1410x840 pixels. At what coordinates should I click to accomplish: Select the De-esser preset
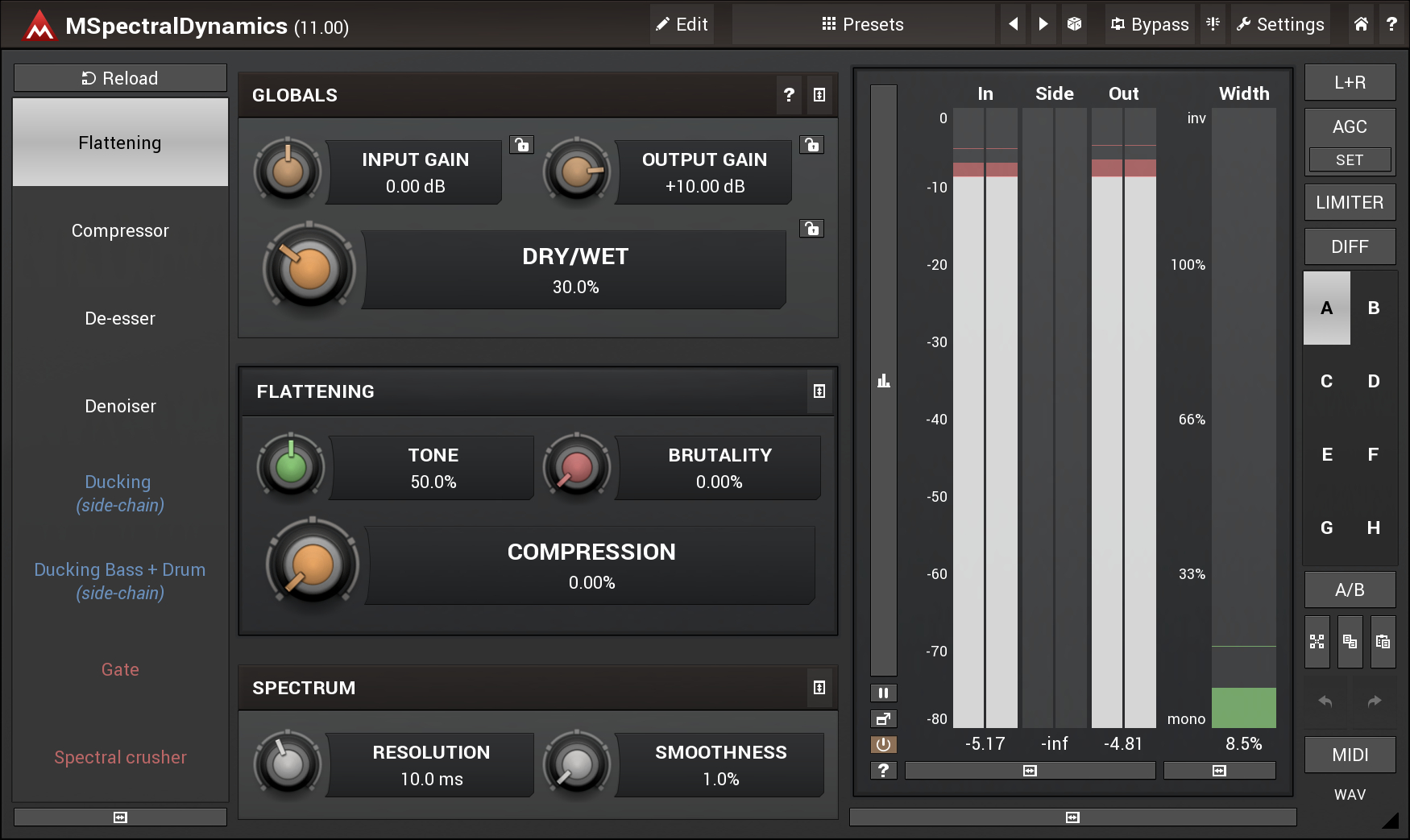pos(120,318)
